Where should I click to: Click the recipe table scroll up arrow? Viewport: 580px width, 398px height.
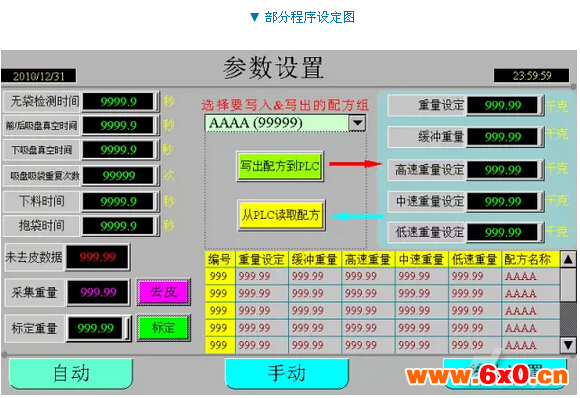[568, 259]
